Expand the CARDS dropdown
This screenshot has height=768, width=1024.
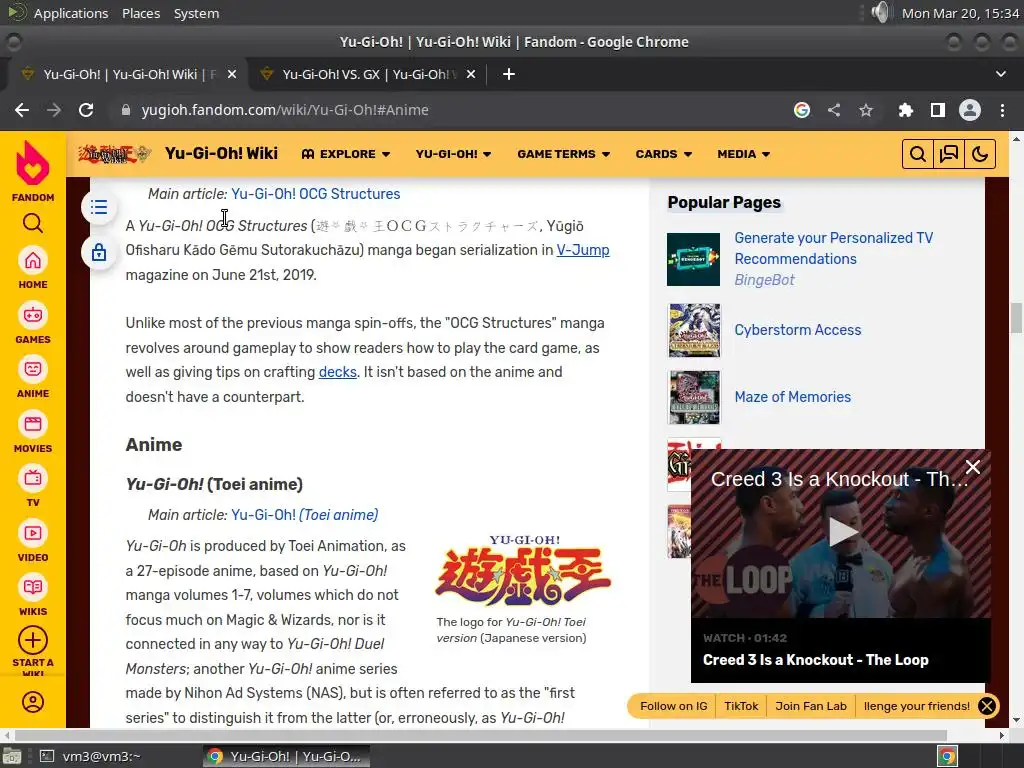click(x=664, y=154)
